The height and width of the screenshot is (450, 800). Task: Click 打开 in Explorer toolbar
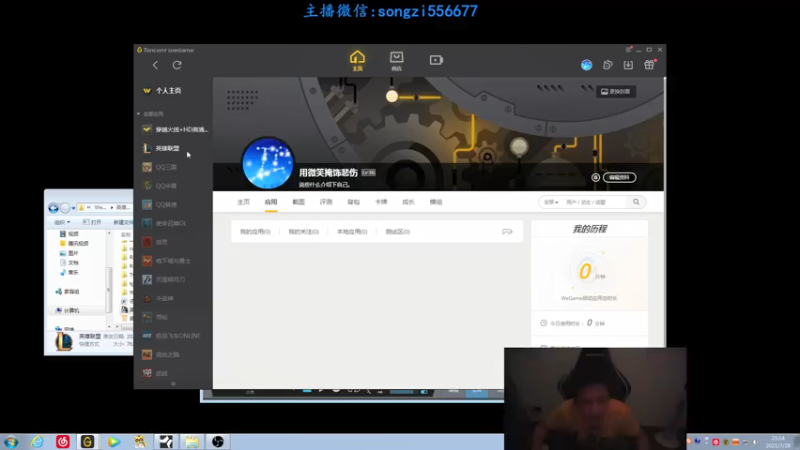92,222
